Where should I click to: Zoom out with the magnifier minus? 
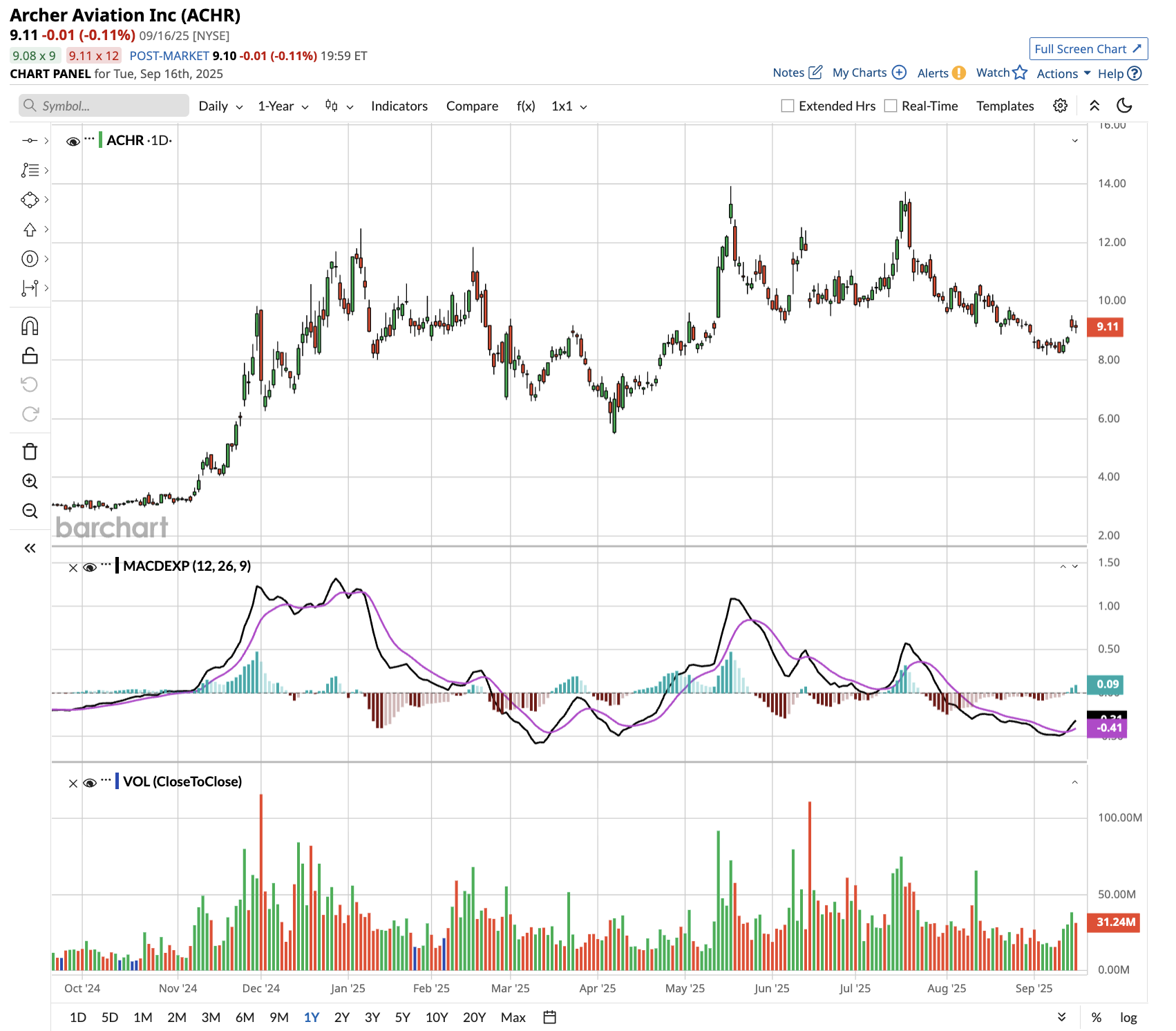tap(30, 511)
